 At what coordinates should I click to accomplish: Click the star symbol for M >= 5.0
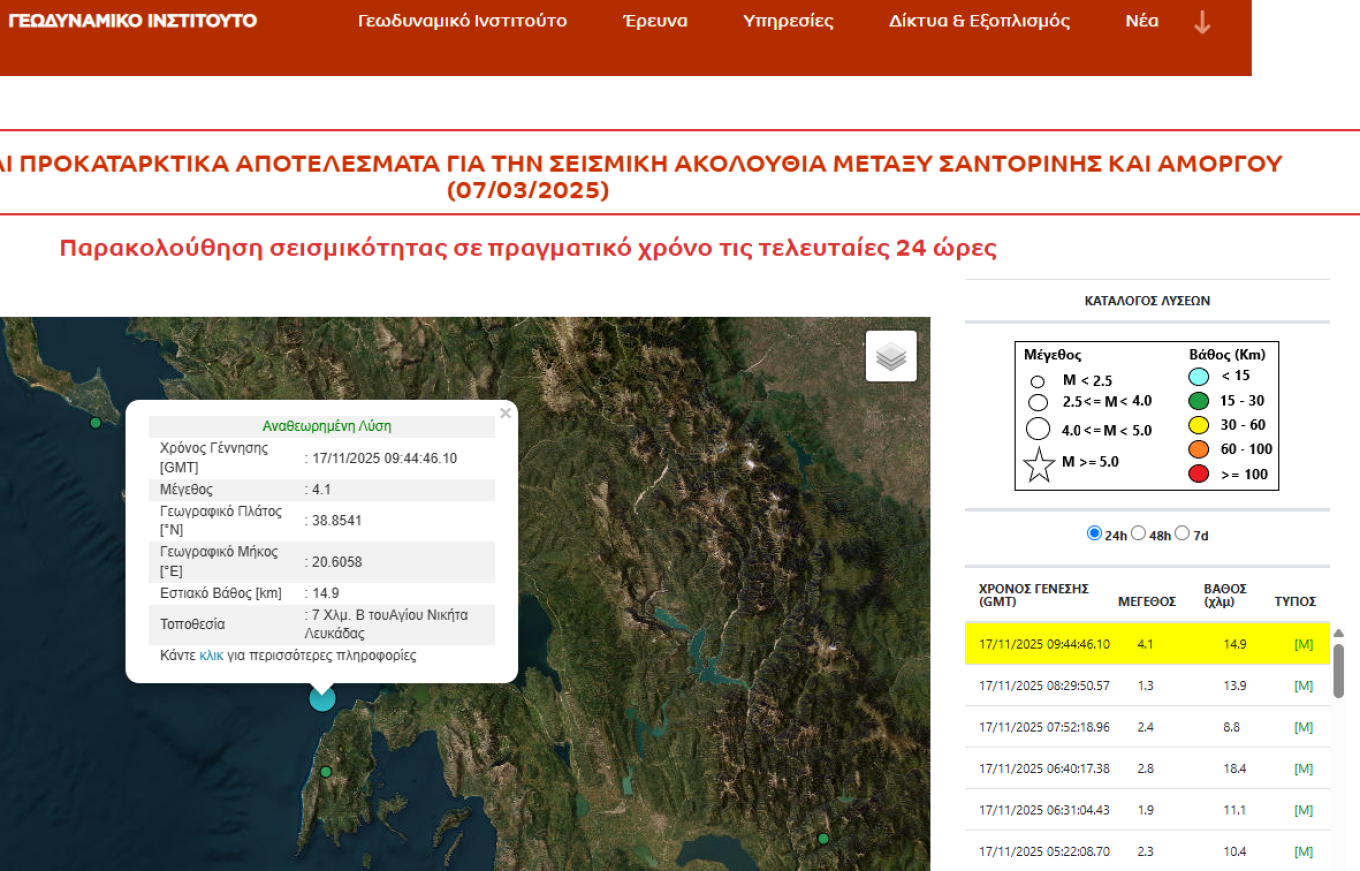pyautogui.click(x=1041, y=462)
